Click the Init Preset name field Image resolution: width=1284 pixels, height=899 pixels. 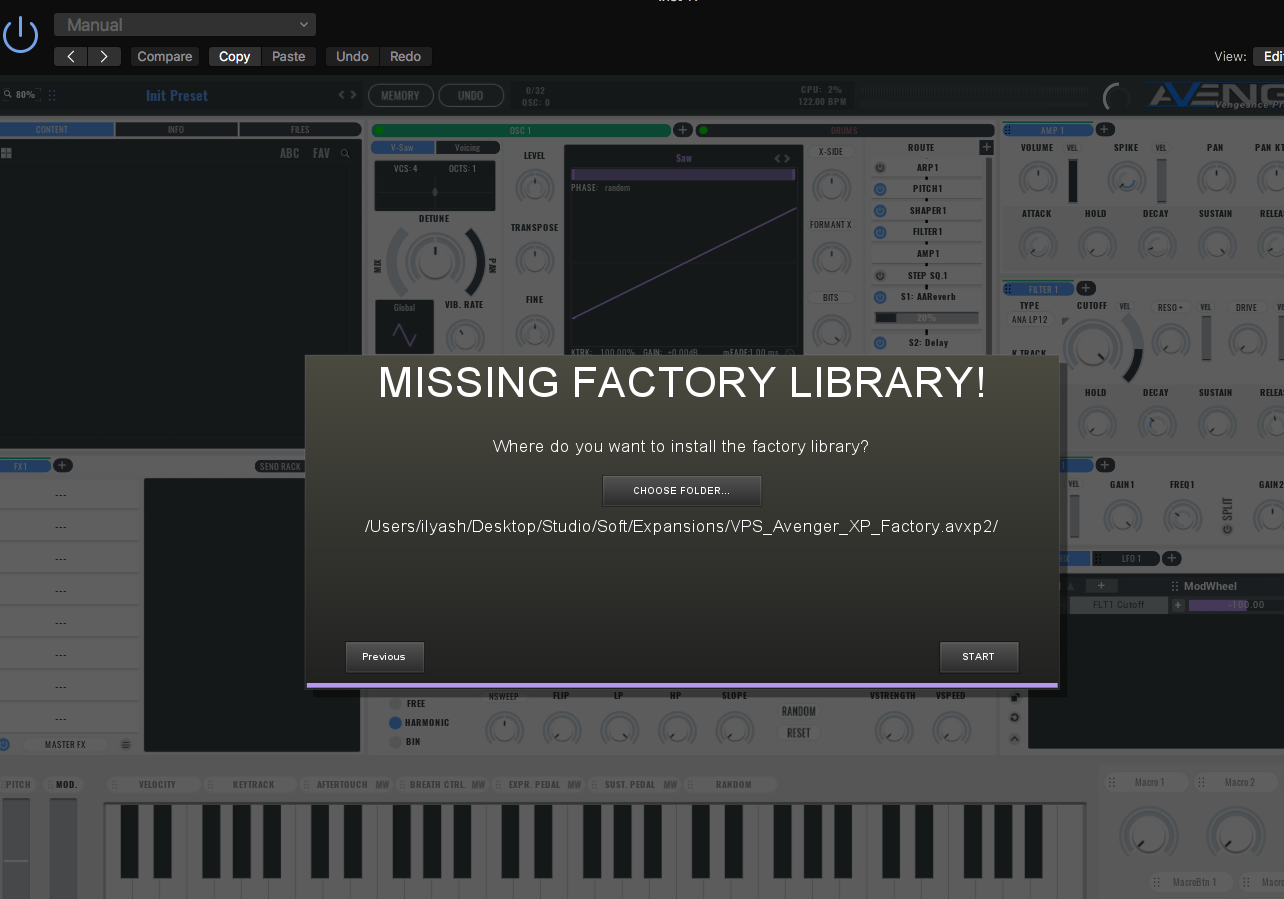[x=177, y=95]
